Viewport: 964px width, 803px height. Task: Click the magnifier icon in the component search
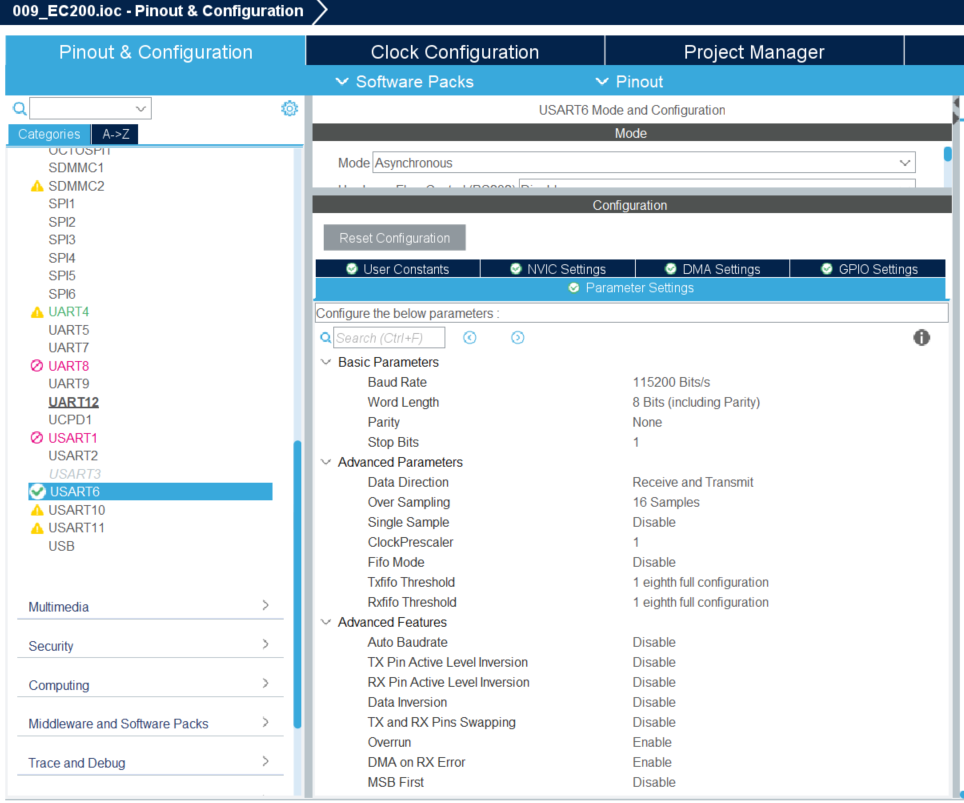(x=20, y=107)
